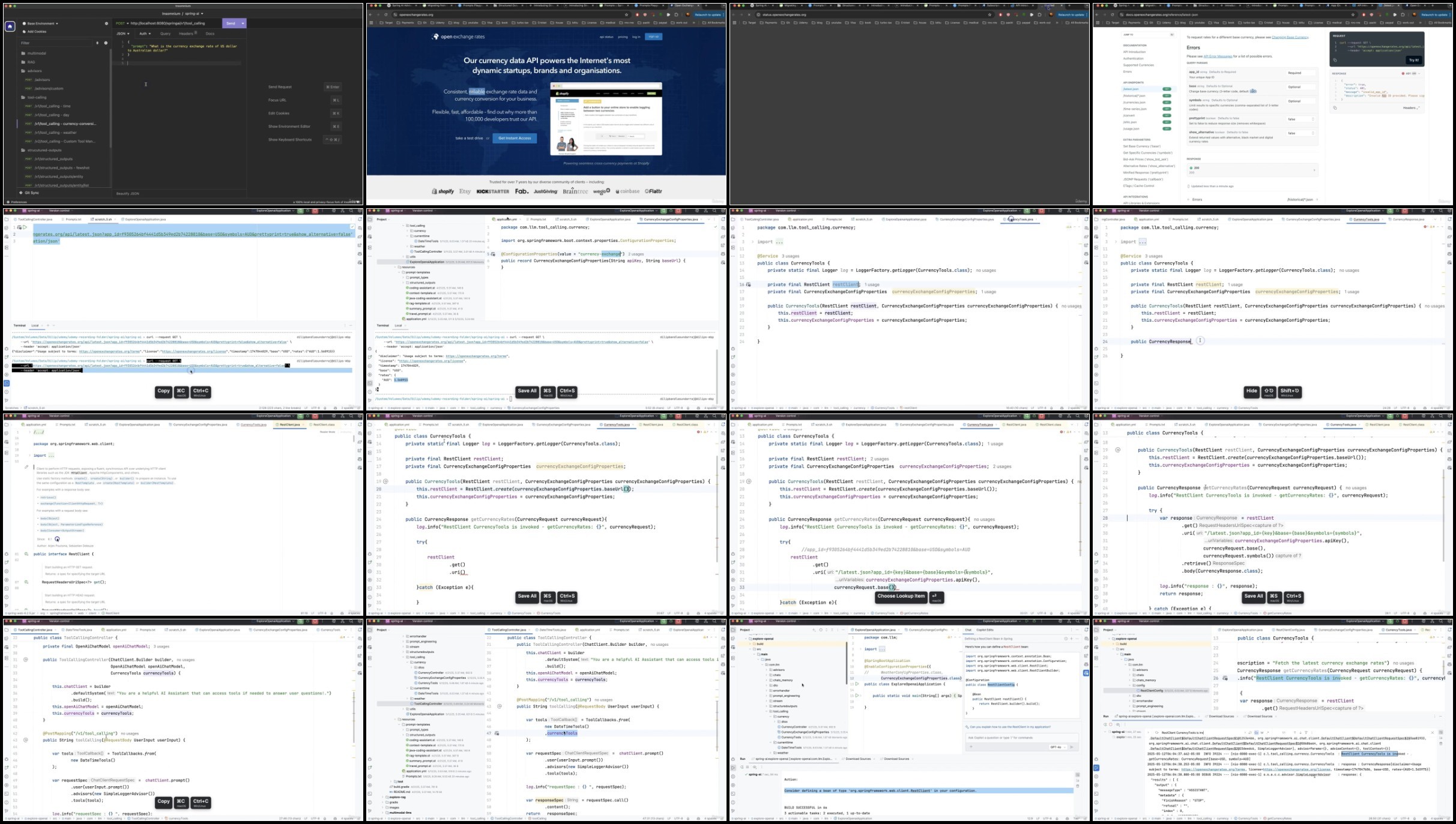Click Beautify JSON under Insomnium request body
The image size is (1456, 824).
[x=127, y=193]
